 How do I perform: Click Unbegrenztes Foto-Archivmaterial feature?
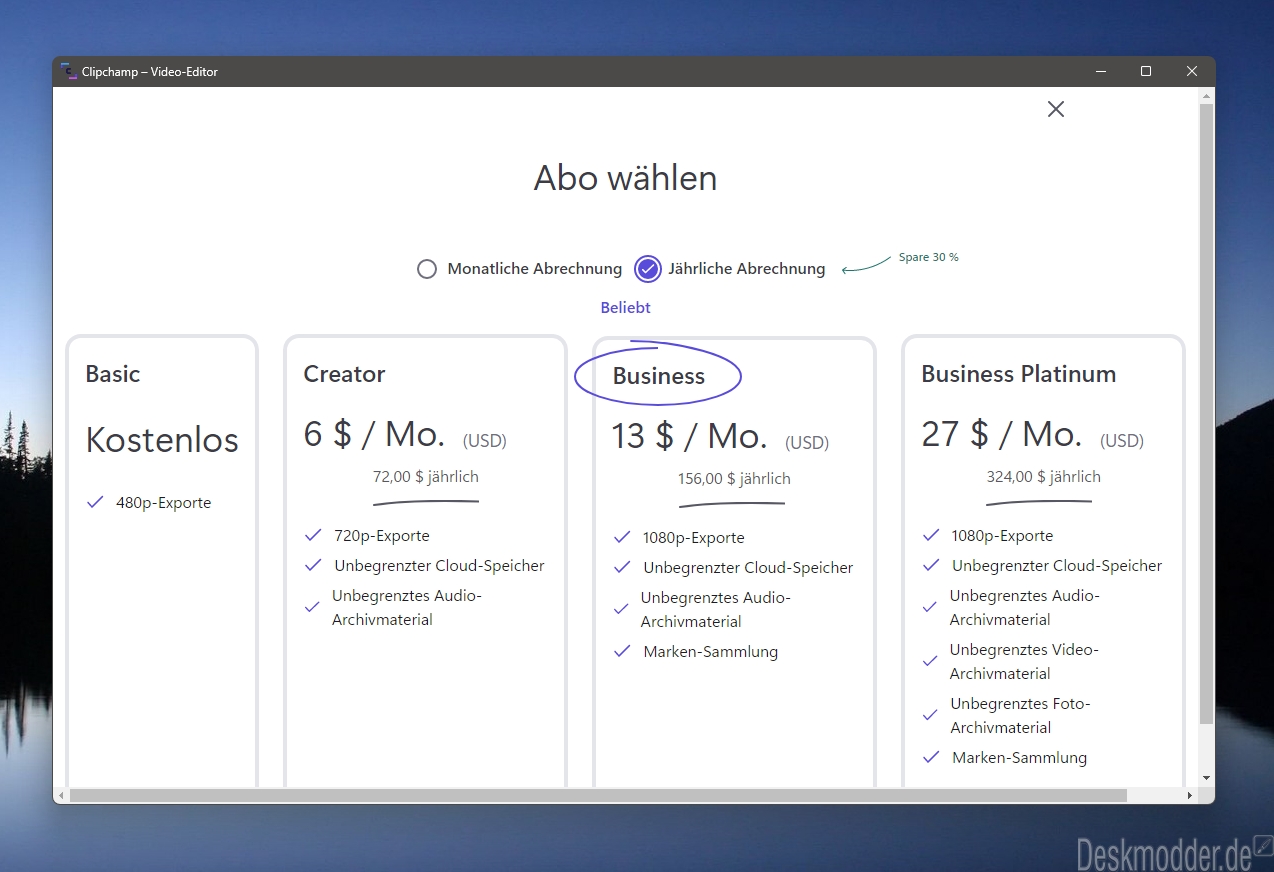click(1020, 716)
